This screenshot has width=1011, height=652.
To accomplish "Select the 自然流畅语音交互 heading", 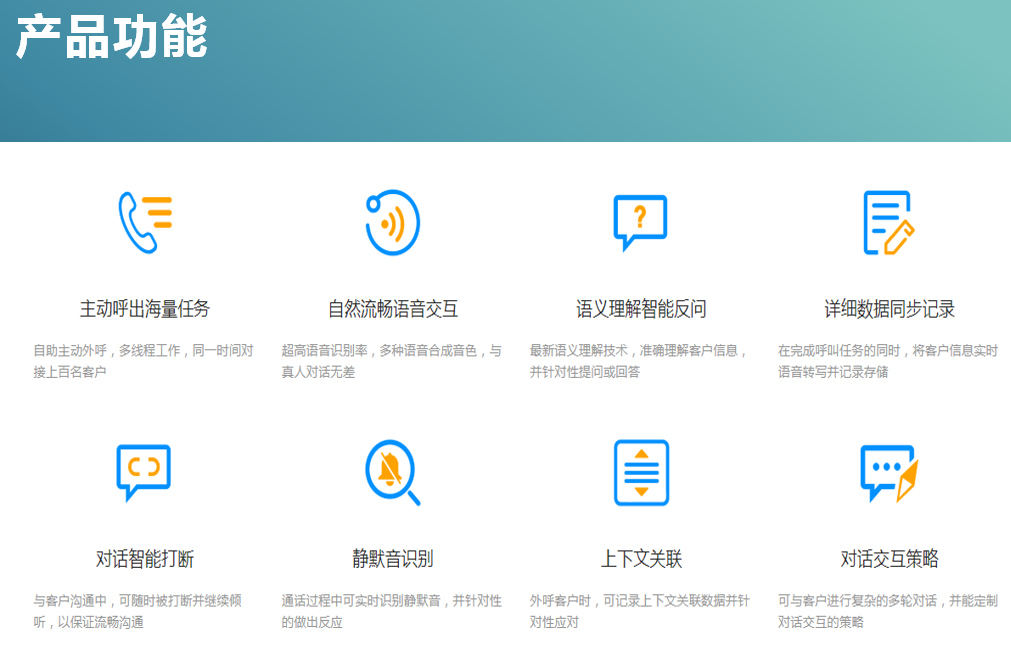I will 393,309.
